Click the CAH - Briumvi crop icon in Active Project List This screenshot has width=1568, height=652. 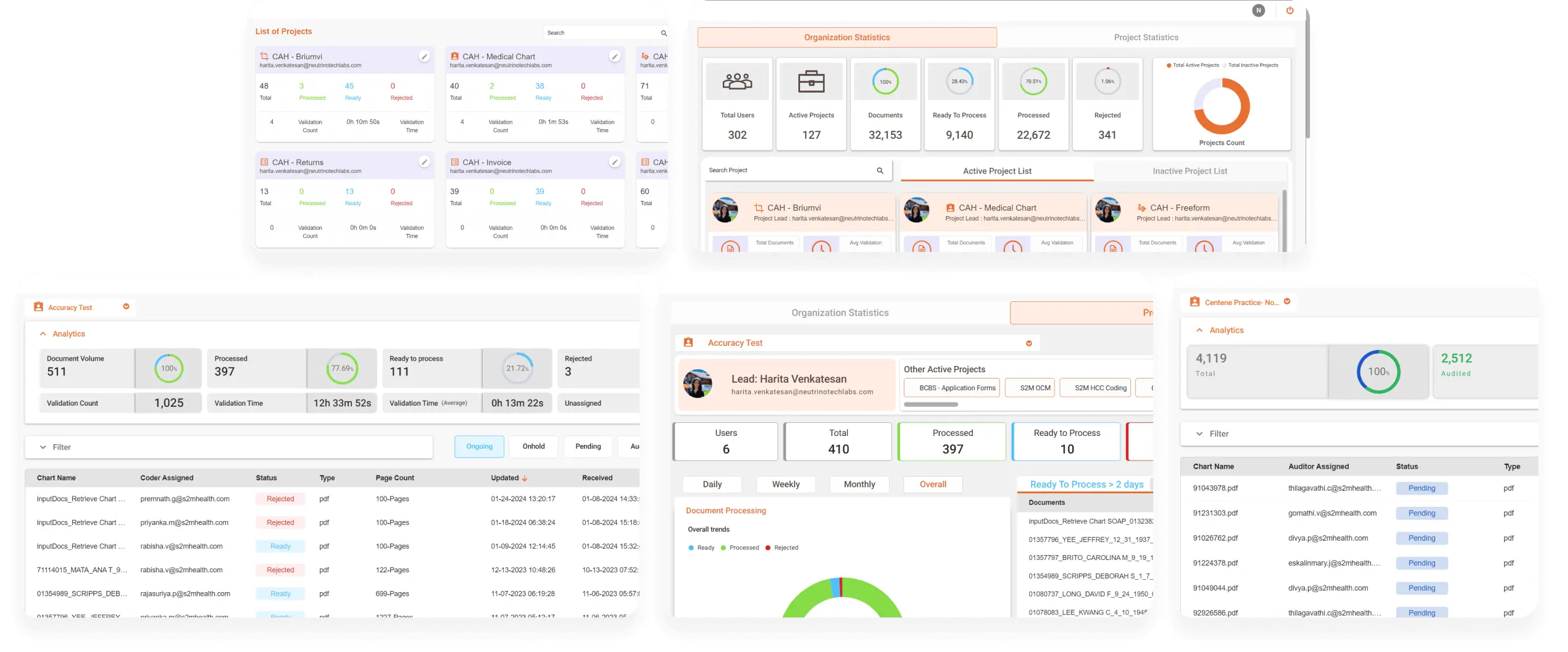759,208
